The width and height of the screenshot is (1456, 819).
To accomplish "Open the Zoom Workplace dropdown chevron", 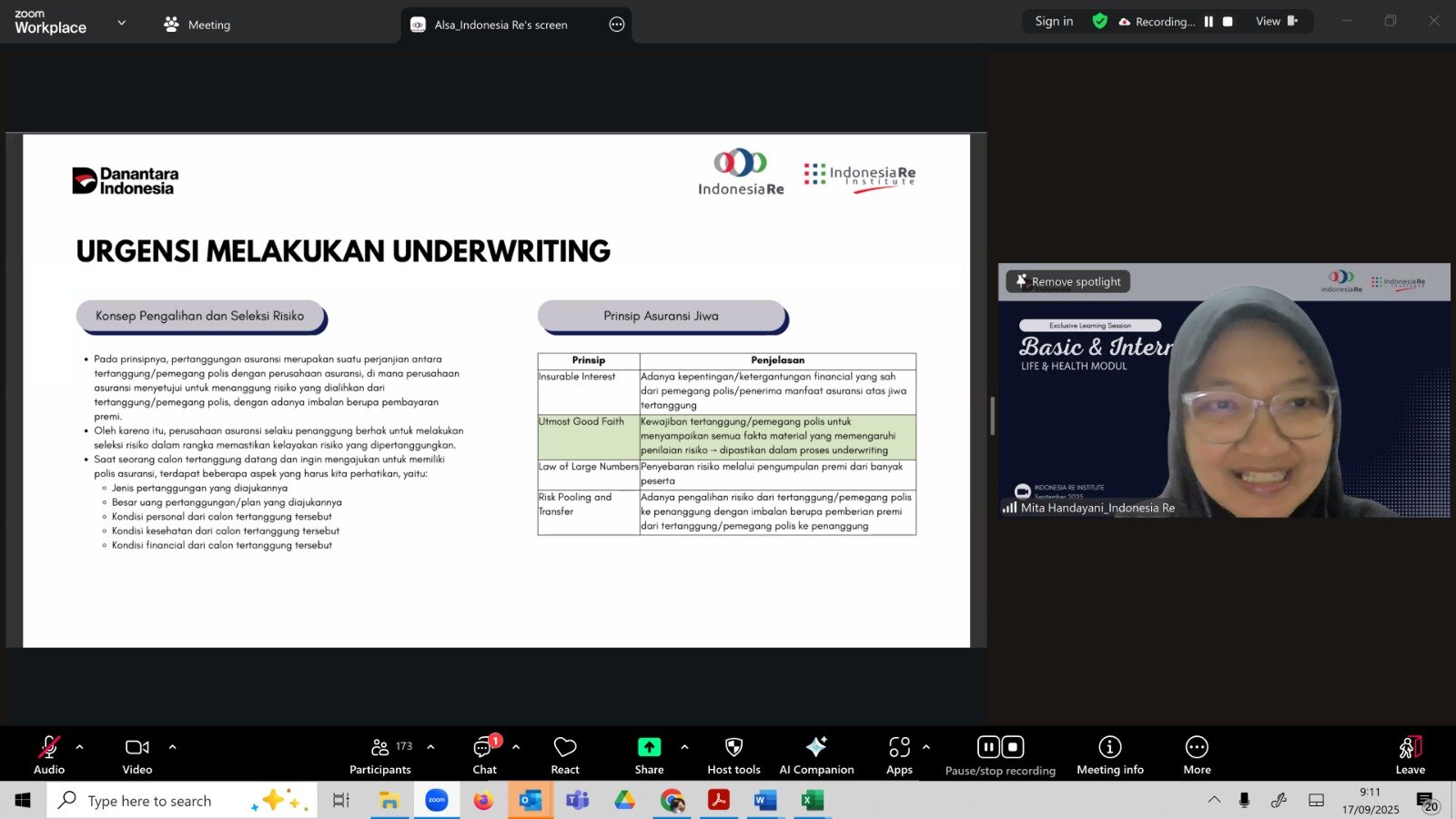I will (x=122, y=23).
